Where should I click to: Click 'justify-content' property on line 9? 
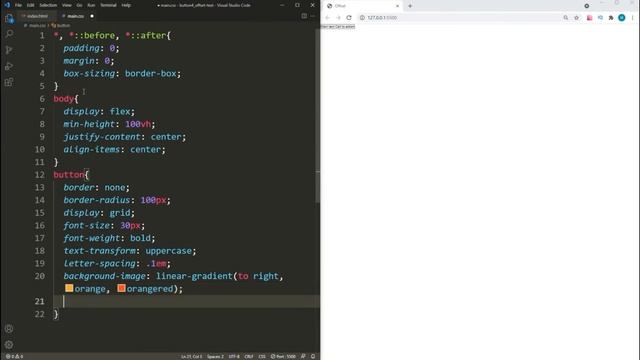(102, 137)
